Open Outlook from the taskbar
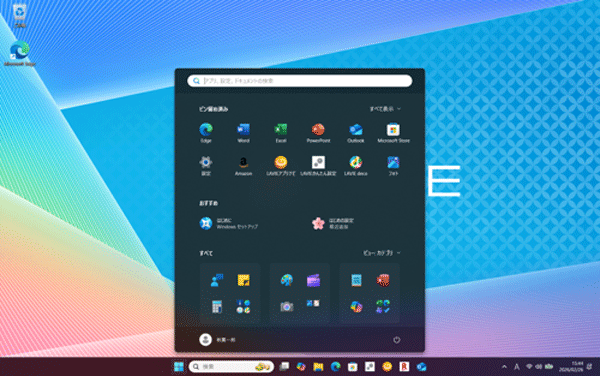 point(422,366)
